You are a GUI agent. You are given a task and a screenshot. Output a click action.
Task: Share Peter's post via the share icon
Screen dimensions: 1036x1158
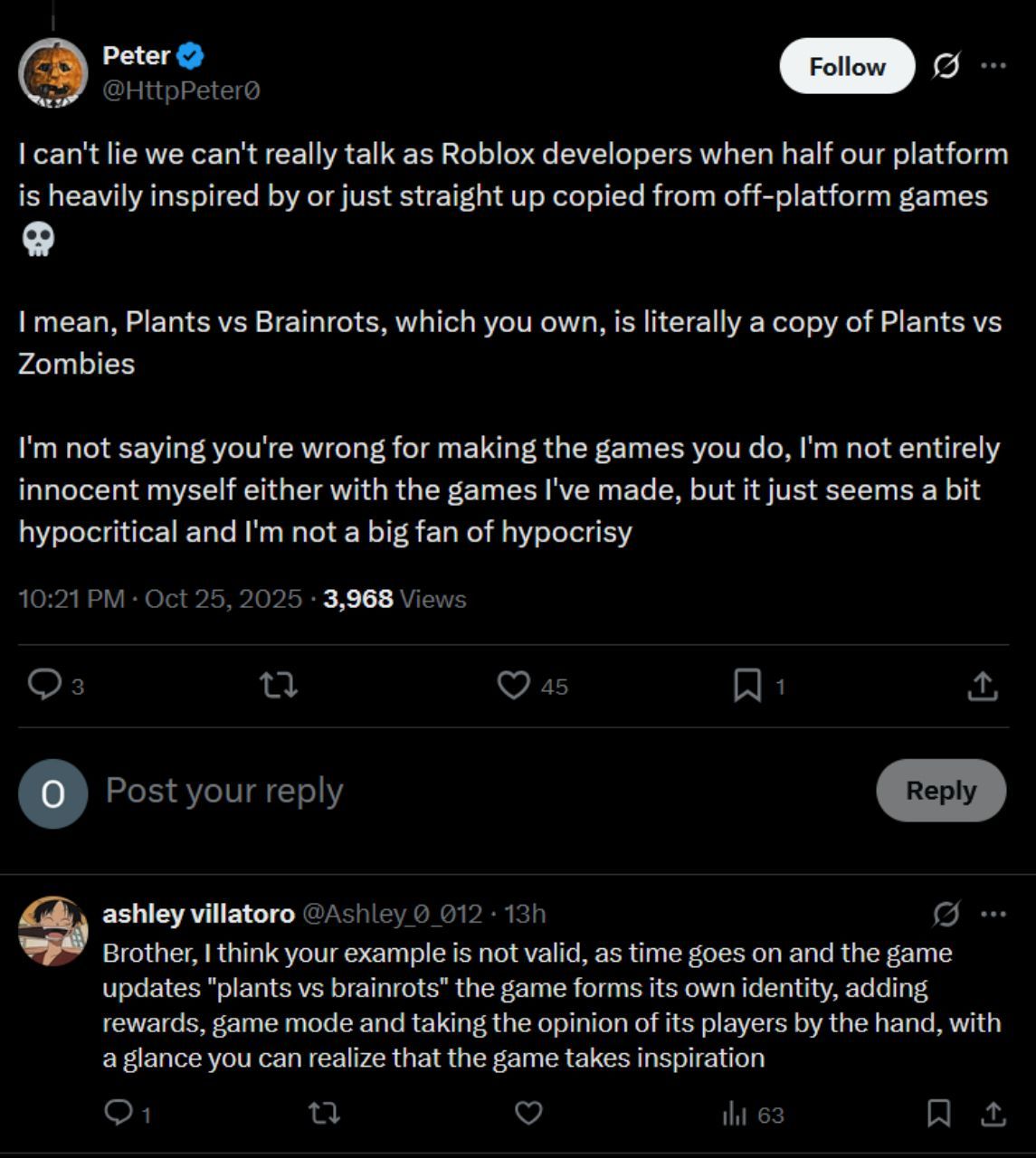click(982, 686)
